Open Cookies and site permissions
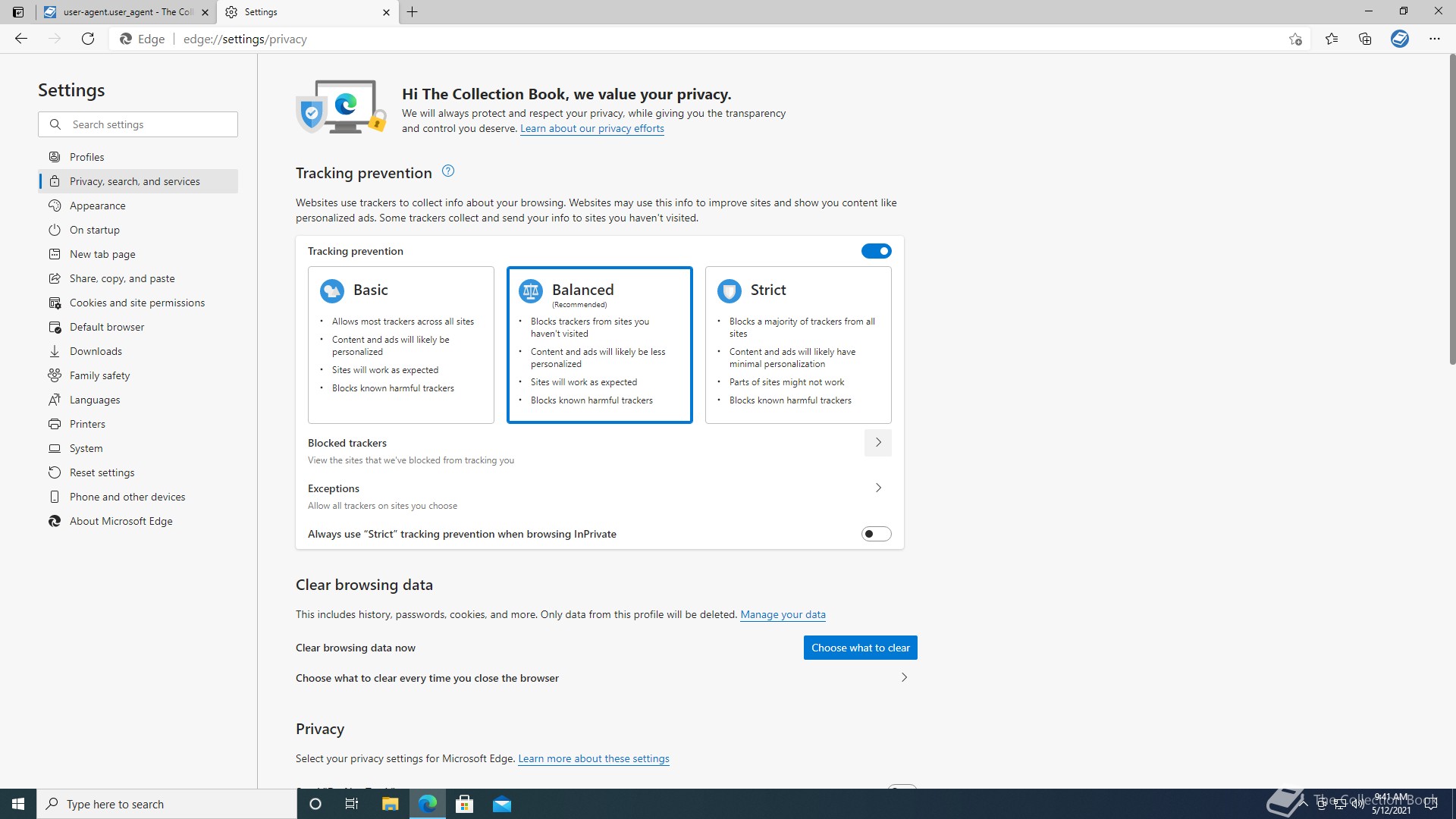The image size is (1456, 819). coord(138,303)
